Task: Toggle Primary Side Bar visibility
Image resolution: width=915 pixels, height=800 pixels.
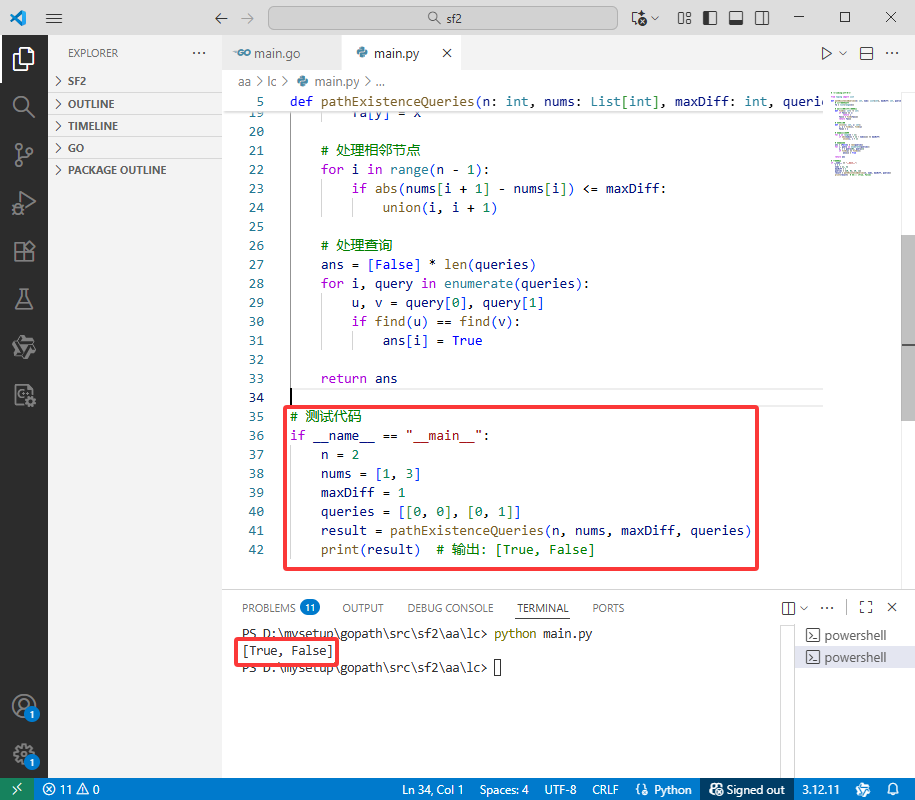Action: click(710, 18)
